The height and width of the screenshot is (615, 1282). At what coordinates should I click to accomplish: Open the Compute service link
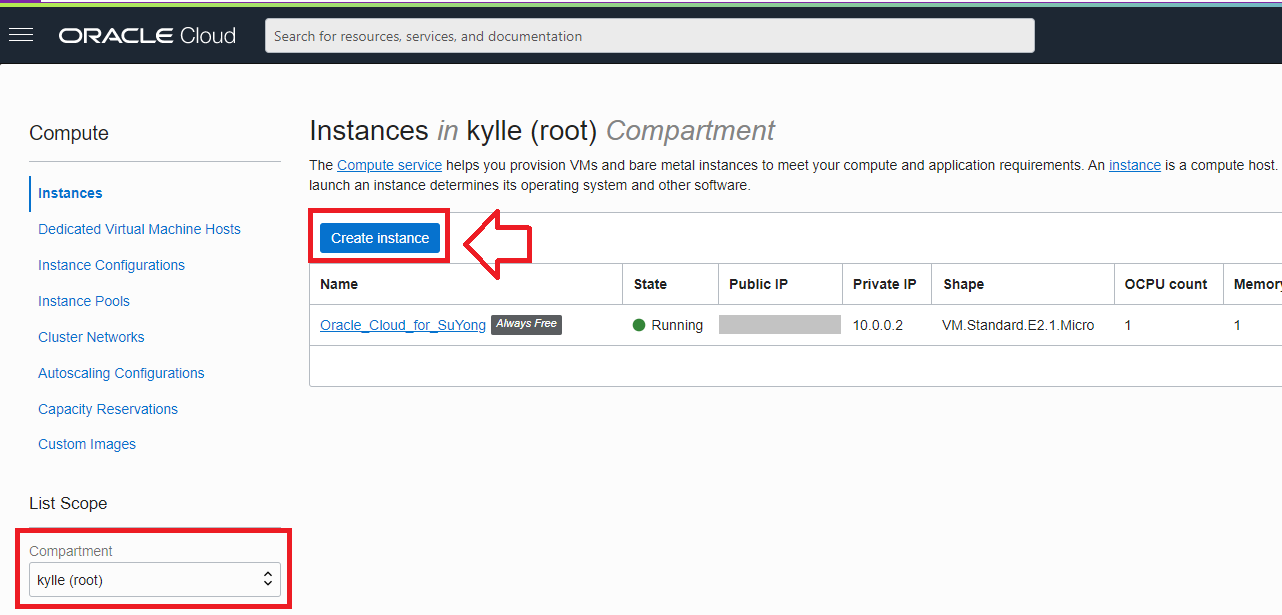(x=389, y=165)
